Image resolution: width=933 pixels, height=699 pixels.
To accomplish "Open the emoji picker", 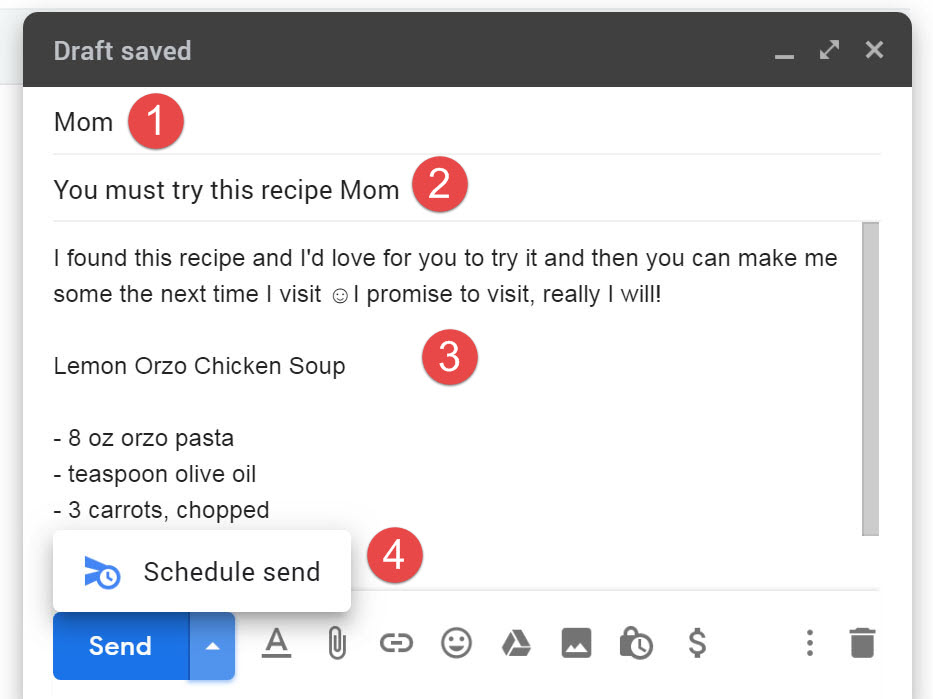I will coord(456,643).
